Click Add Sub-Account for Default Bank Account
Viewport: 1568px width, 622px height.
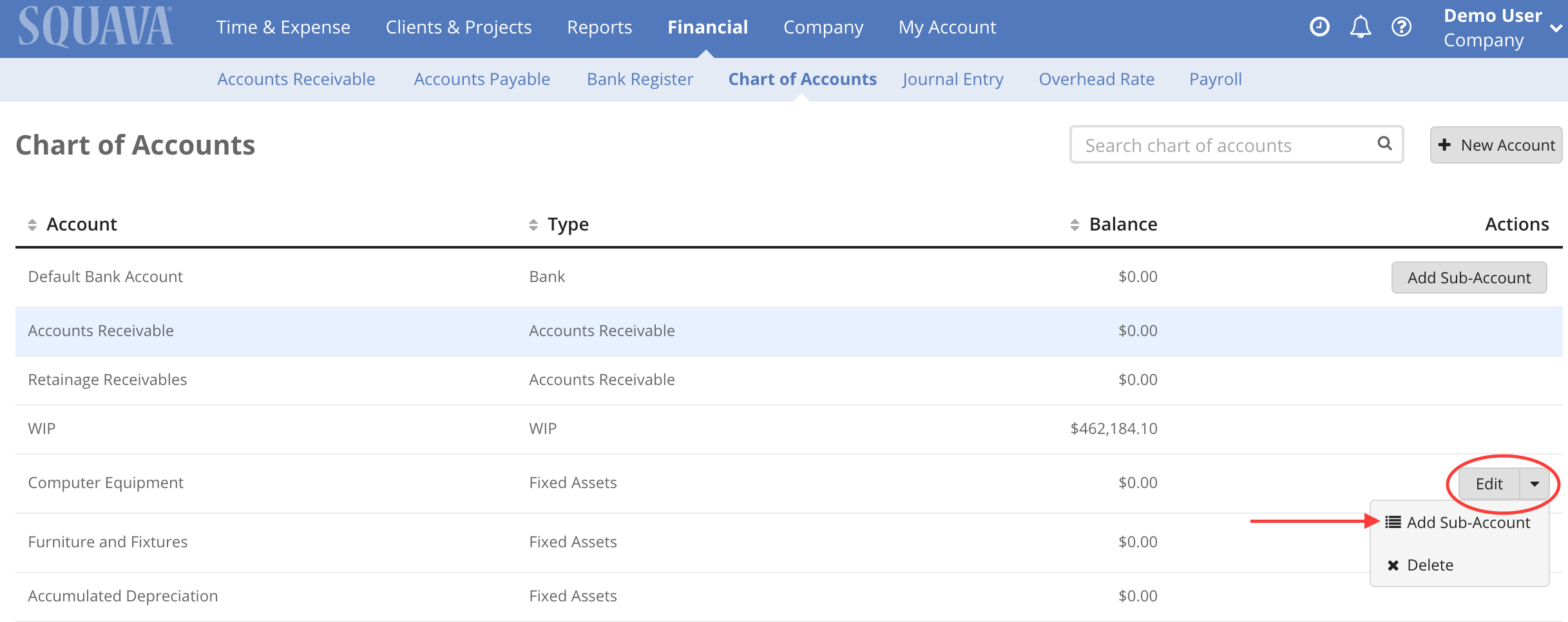click(x=1469, y=278)
